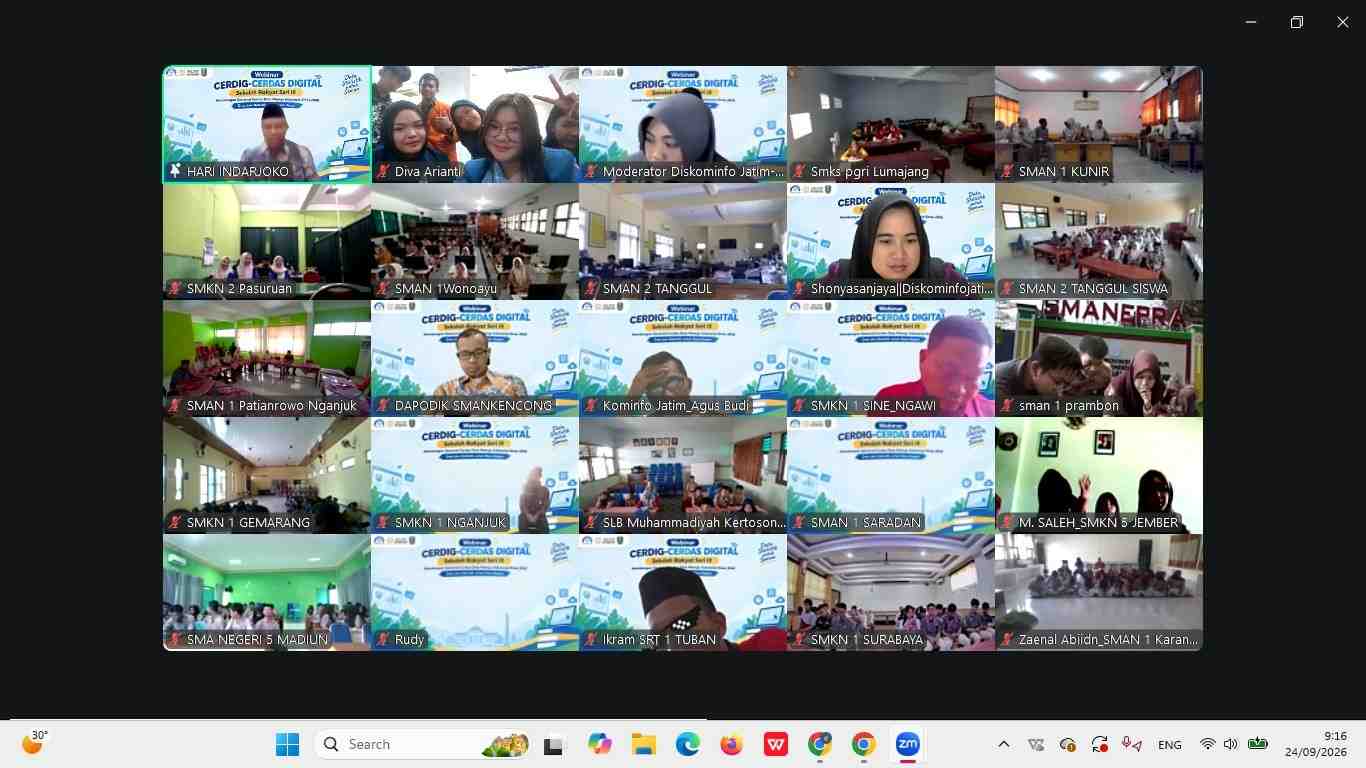The height and width of the screenshot is (768, 1366).
Task: Switch the ENG input language indicator
Action: pyautogui.click(x=1170, y=745)
